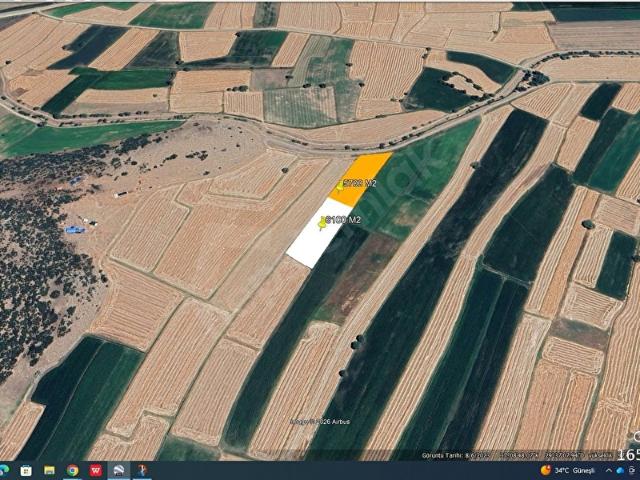Click the yellow pushpin on the orange parcel
The width and height of the screenshot is (640, 480).
point(340,187)
